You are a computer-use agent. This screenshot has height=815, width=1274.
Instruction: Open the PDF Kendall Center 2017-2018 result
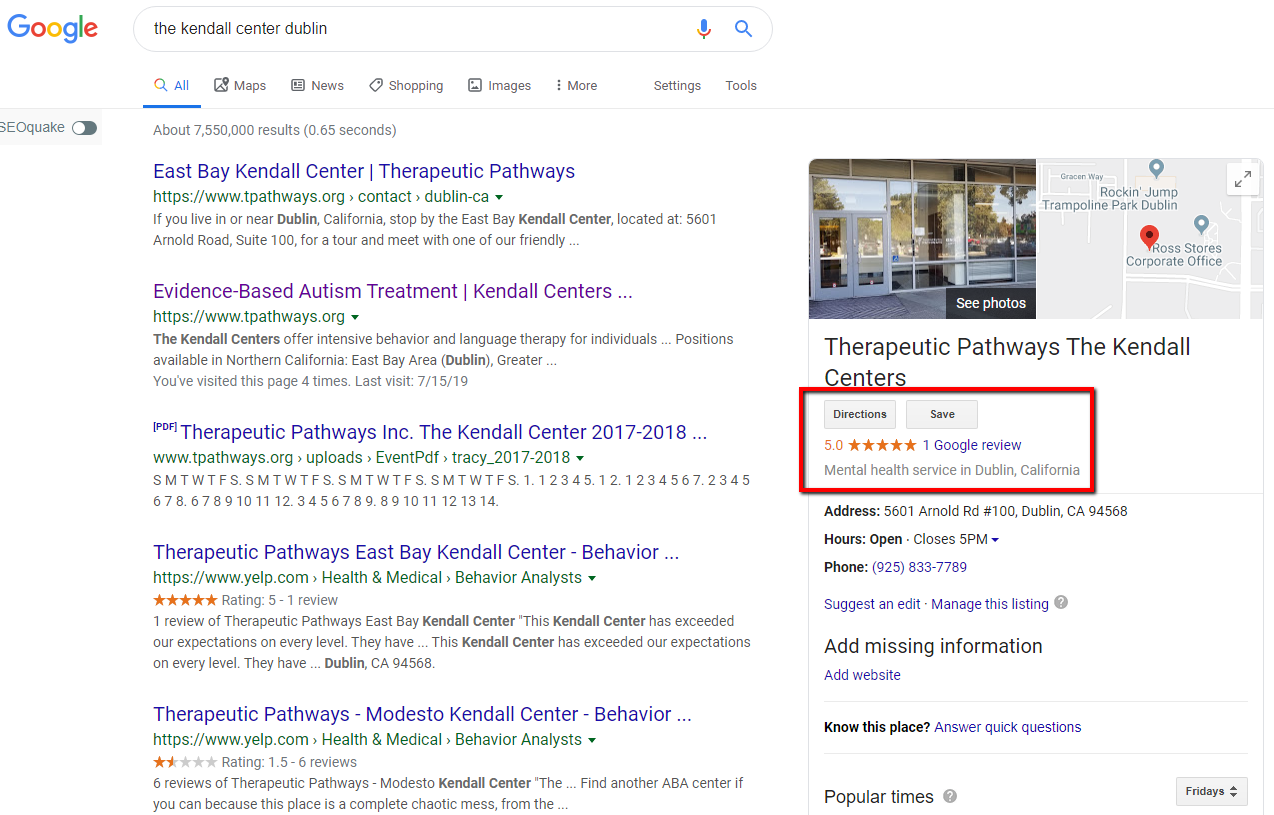tap(443, 432)
